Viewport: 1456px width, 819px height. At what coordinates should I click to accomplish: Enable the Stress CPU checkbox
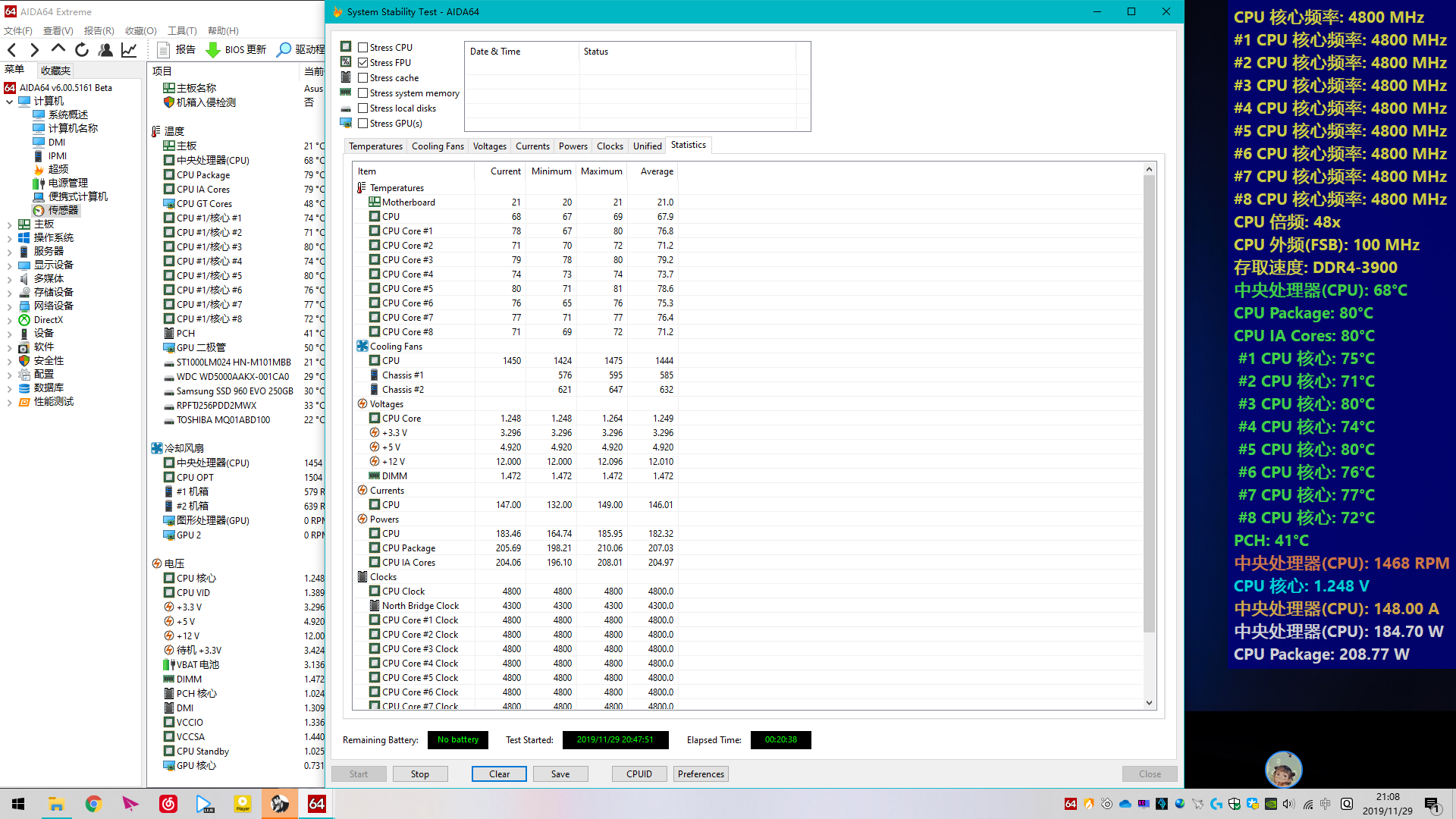coord(363,48)
